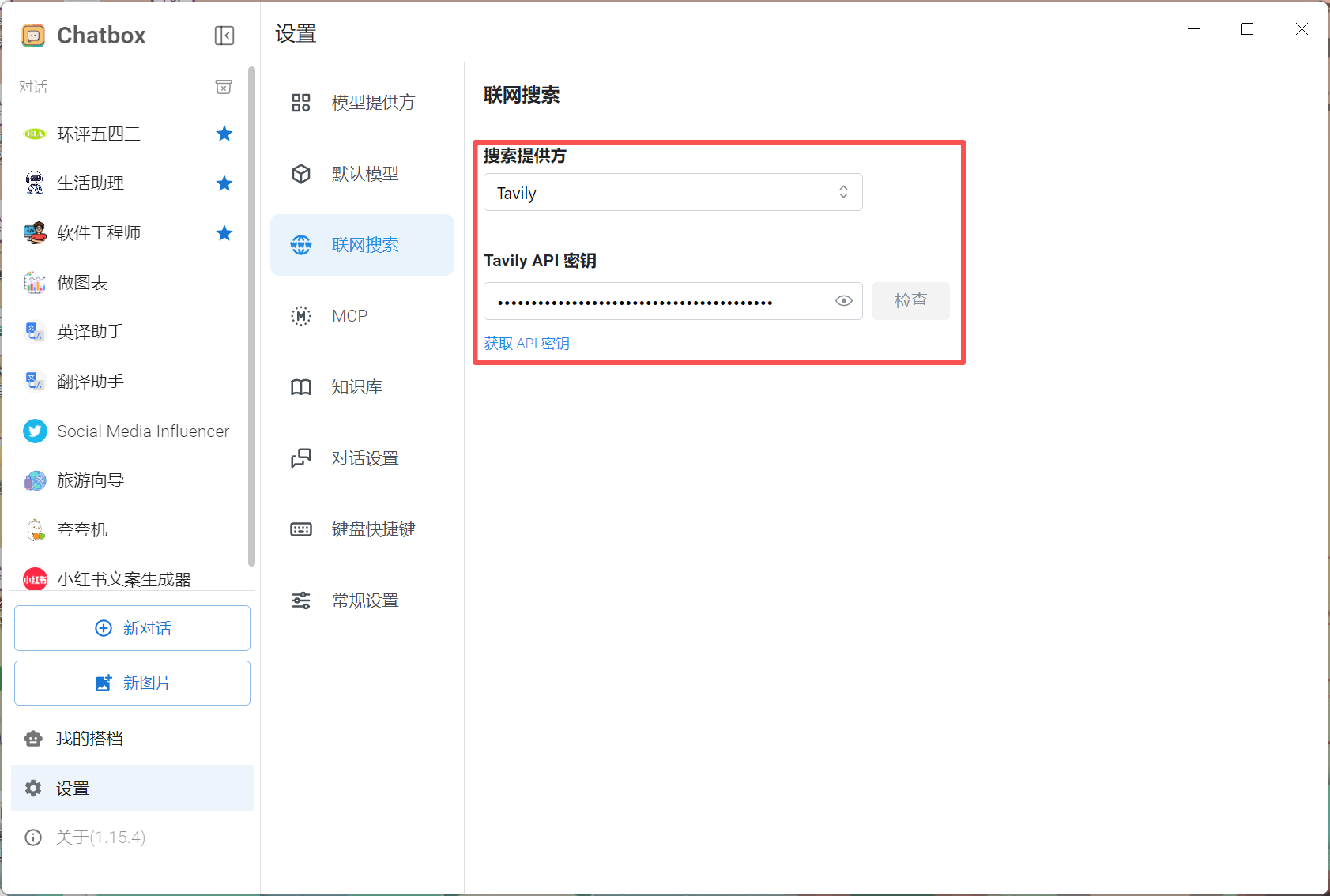Open the 搜索提供方 Tavily dropdown

(x=673, y=193)
